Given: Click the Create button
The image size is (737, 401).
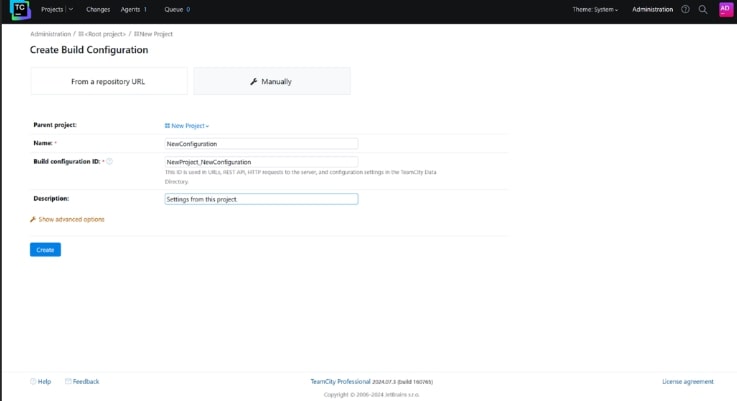Looking at the screenshot, I should point(45,250).
